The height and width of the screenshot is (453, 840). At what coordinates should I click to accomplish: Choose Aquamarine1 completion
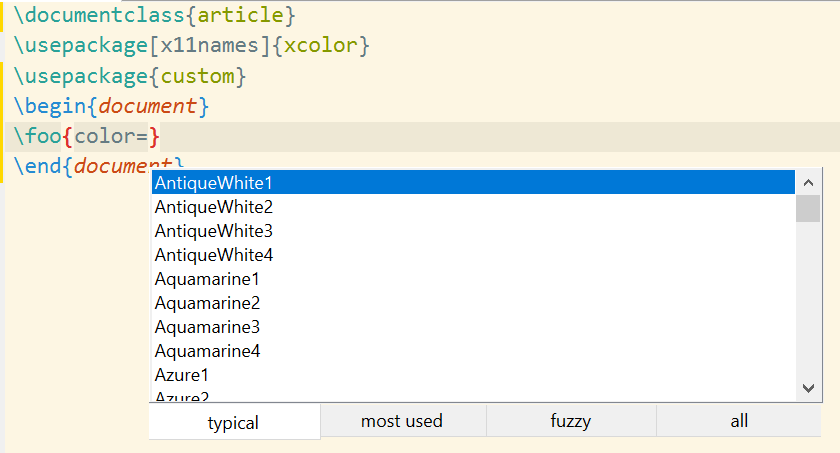(473, 279)
